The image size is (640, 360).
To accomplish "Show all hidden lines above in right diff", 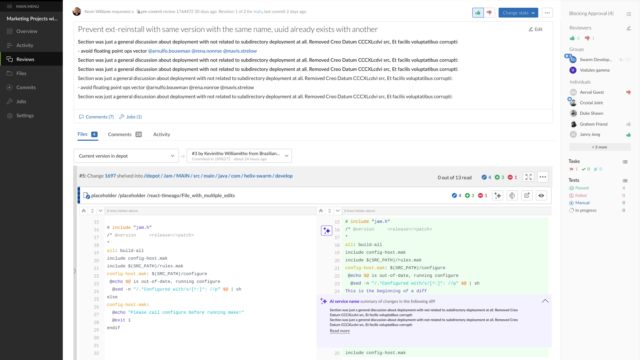I will (x=321, y=211).
